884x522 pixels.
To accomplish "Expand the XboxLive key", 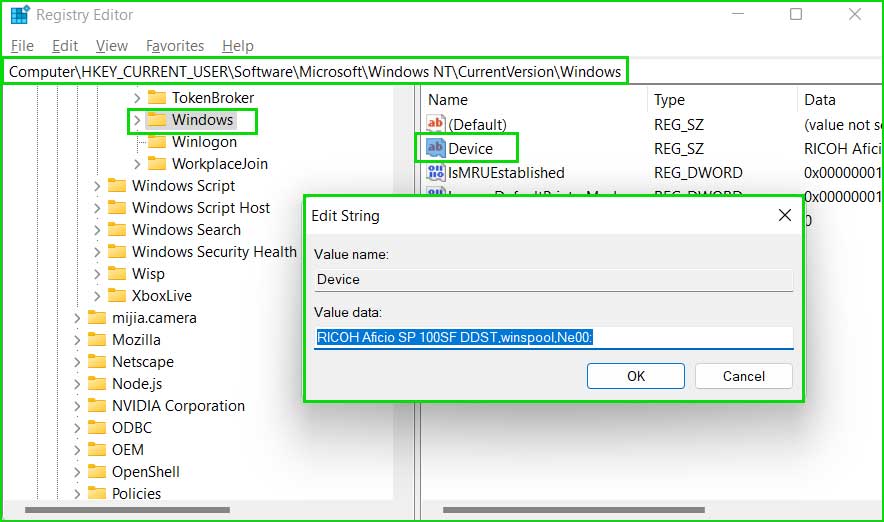I will pos(97,296).
